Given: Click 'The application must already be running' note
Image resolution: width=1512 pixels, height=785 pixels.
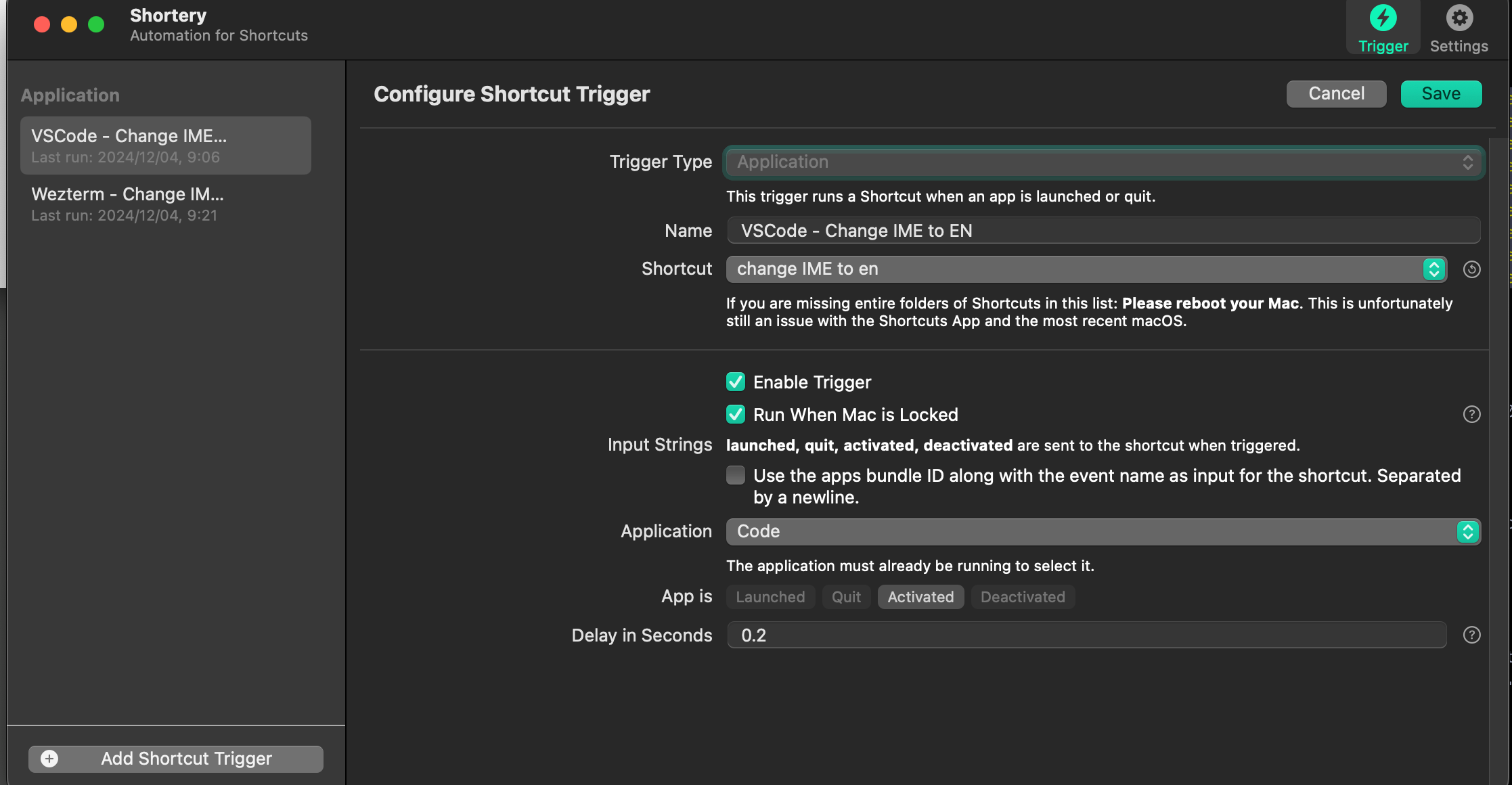Looking at the screenshot, I should tap(910, 566).
